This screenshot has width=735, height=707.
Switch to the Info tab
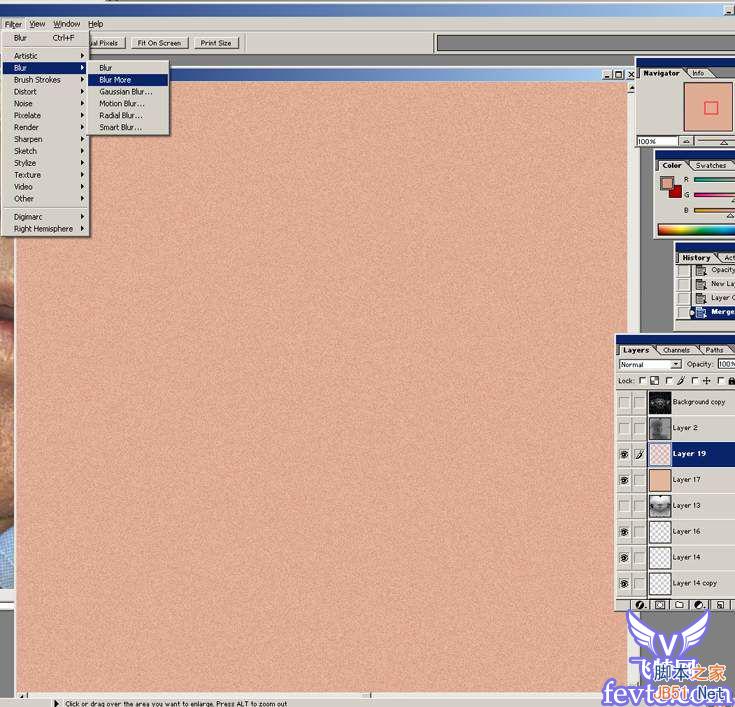[698, 73]
